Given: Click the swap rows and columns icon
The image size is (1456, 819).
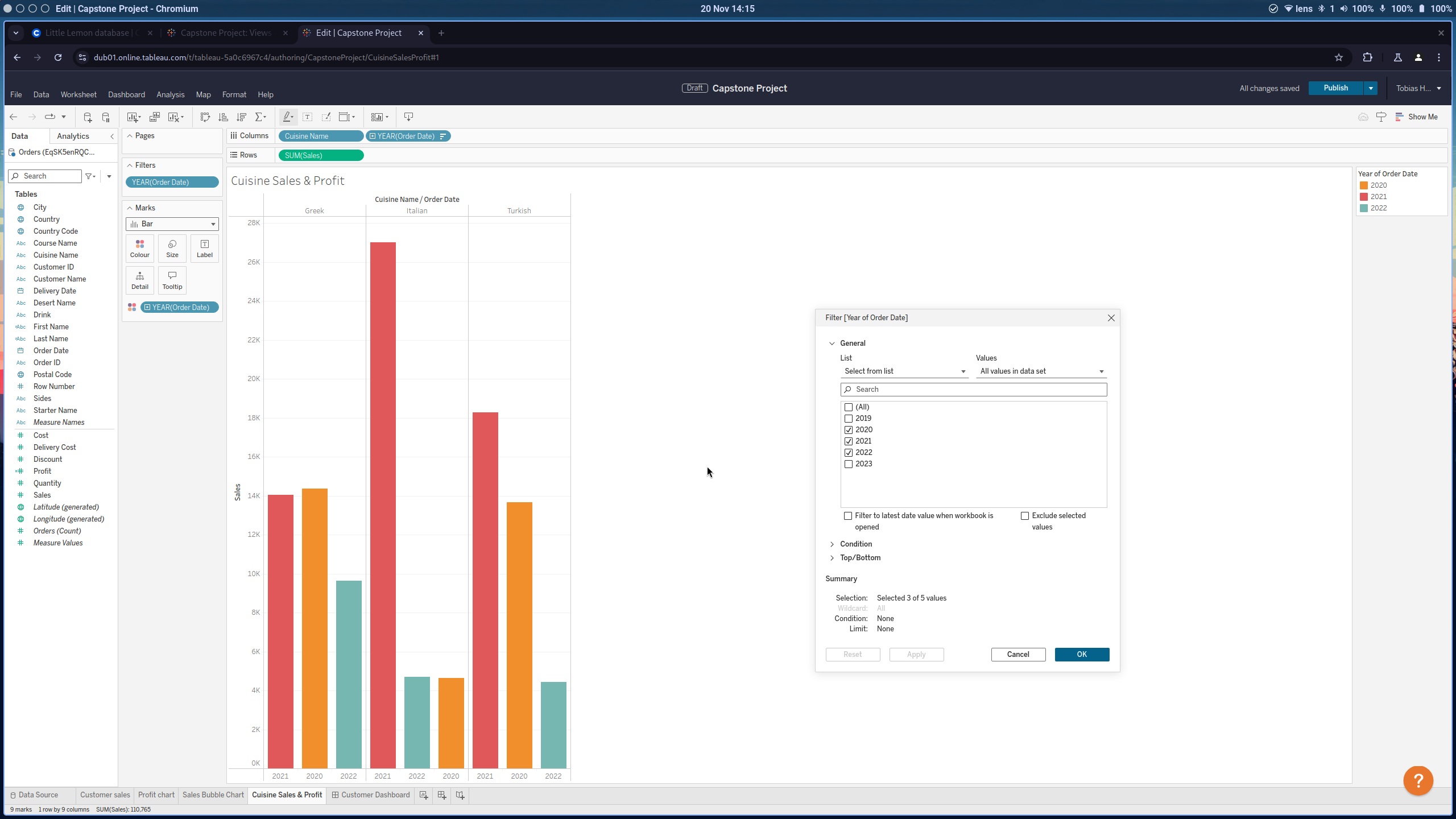Looking at the screenshot, I should click(x=205, y=117).
